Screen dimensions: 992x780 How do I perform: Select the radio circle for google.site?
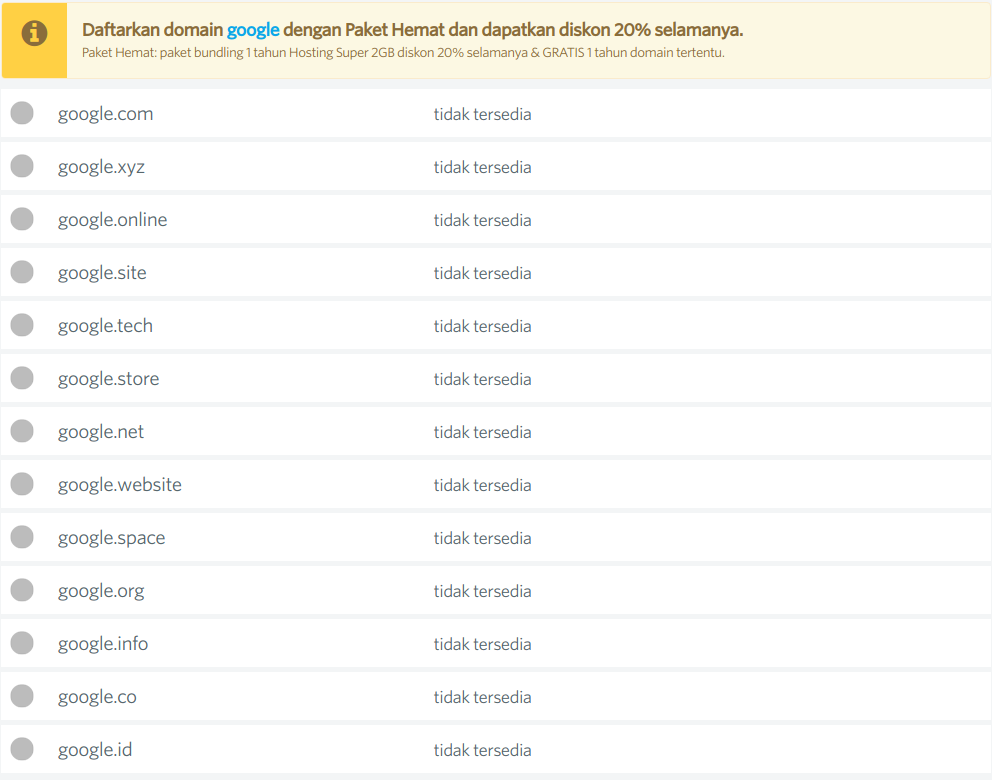pos(22,272)
